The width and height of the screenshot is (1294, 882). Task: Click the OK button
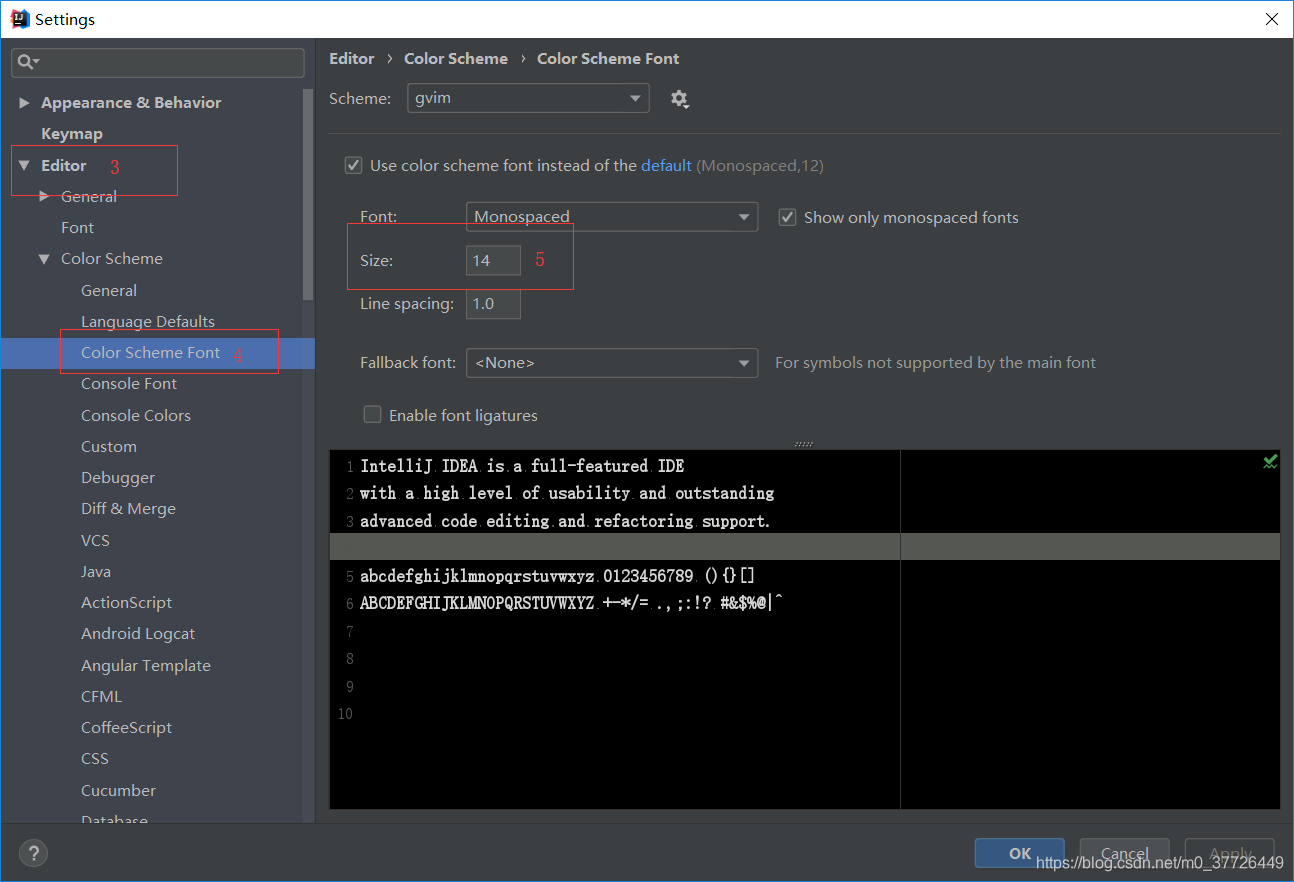(1020, 853)
